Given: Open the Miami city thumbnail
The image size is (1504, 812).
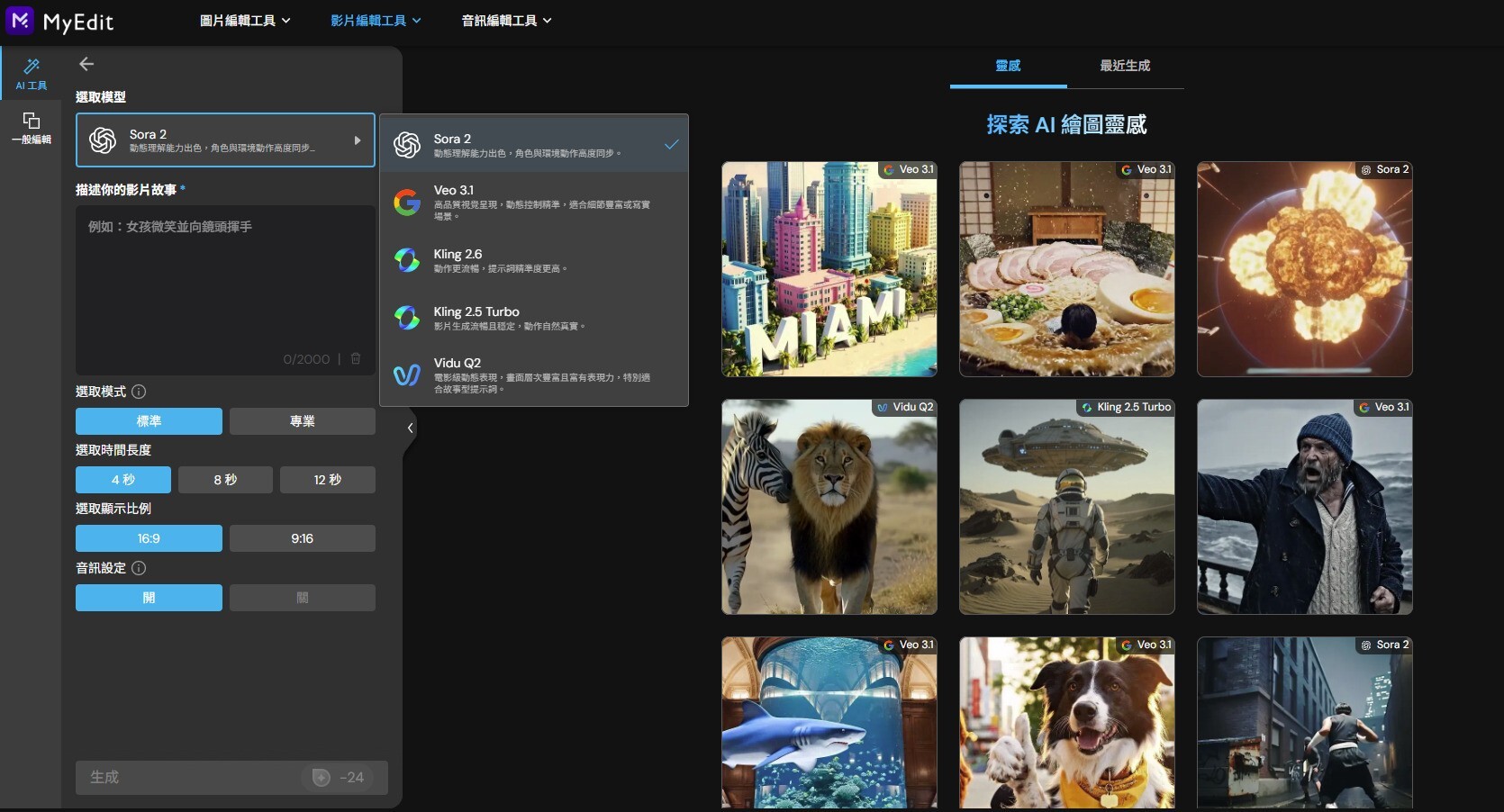Looking at the screenshot, I should coord(829,269).
